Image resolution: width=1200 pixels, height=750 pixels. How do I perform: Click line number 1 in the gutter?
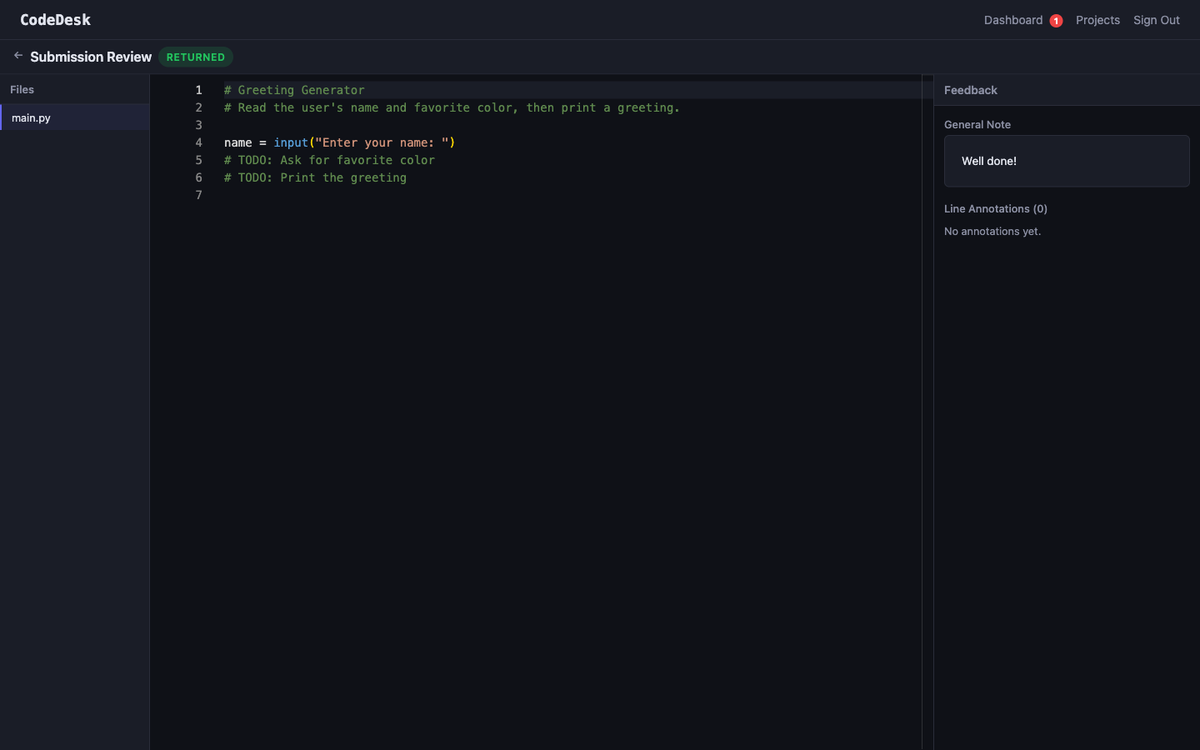[198, 90]
